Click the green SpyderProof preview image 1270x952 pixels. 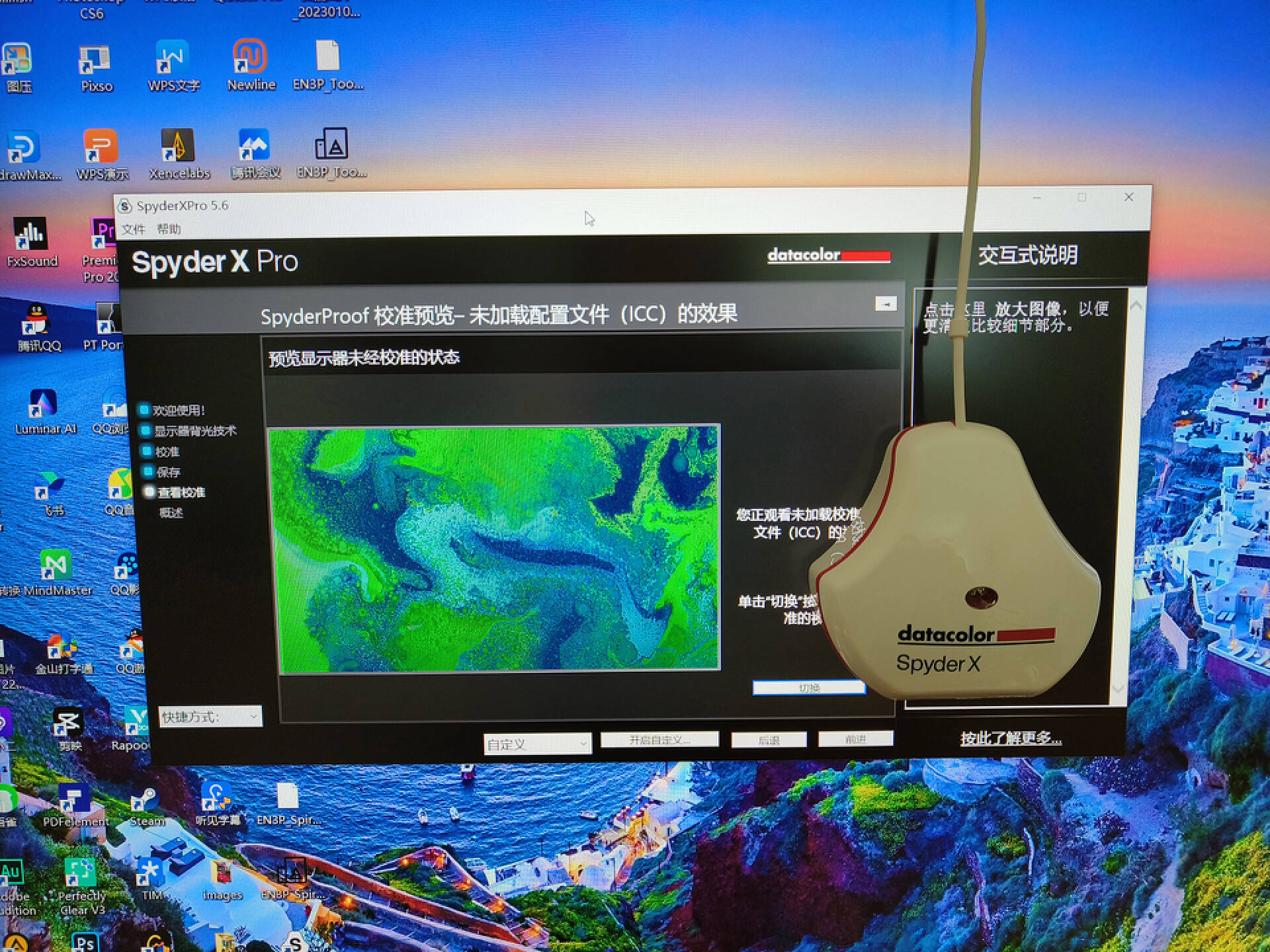(x=494, y=548)
